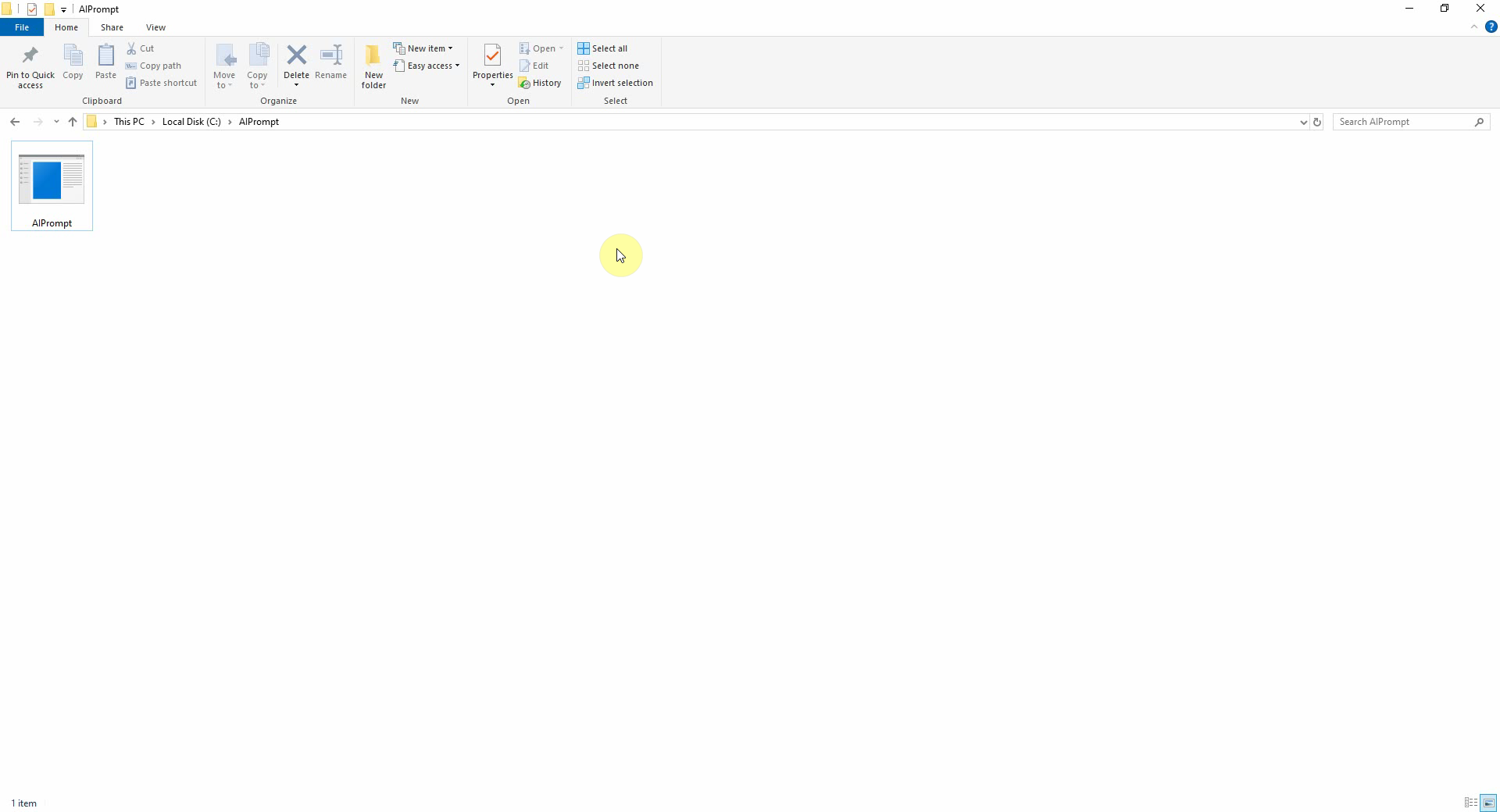Open the Properties icon in the ribbon
The height and width of the screenshot is (812, 1500).
pos(492,56)
